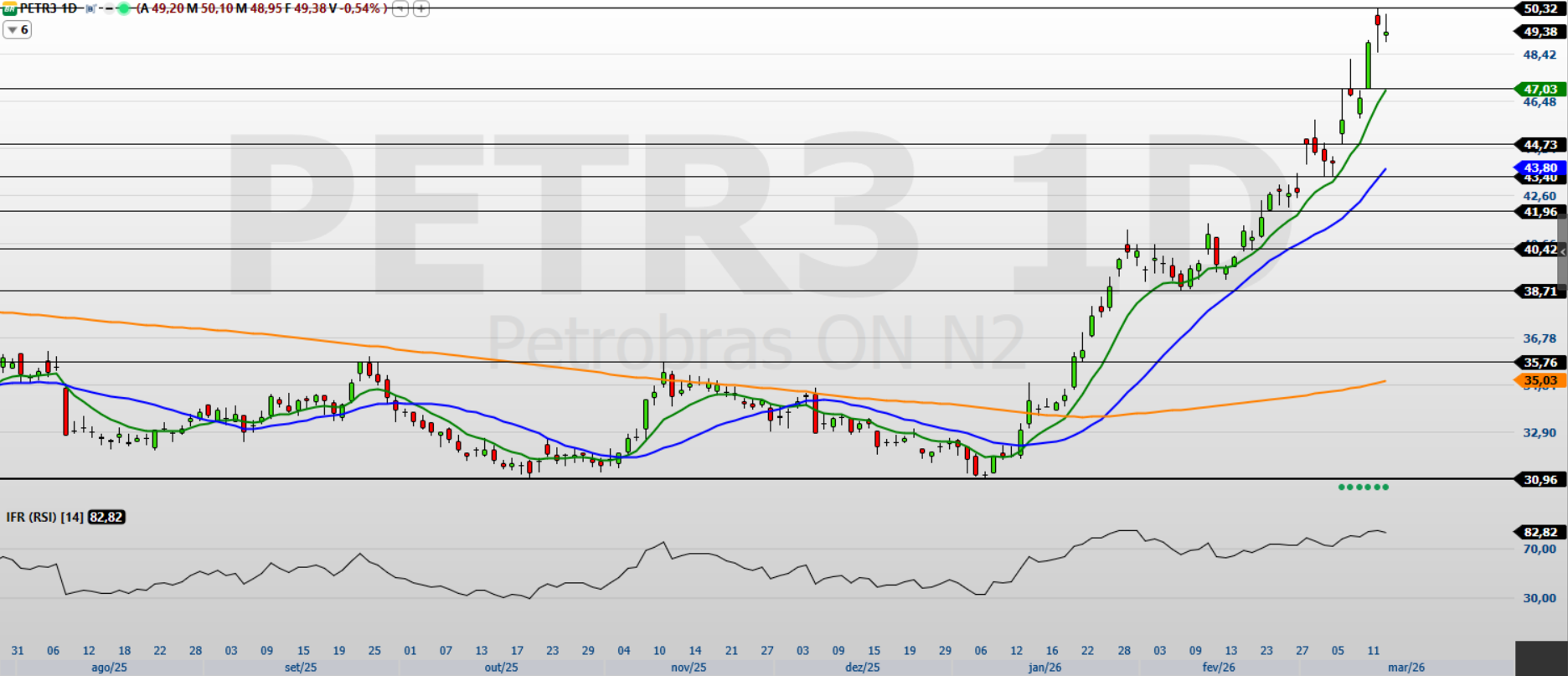Click the 82,82 RSI value tag on right axis
The width and height of the screenshot is (1568, 676).
[1540, 532]
